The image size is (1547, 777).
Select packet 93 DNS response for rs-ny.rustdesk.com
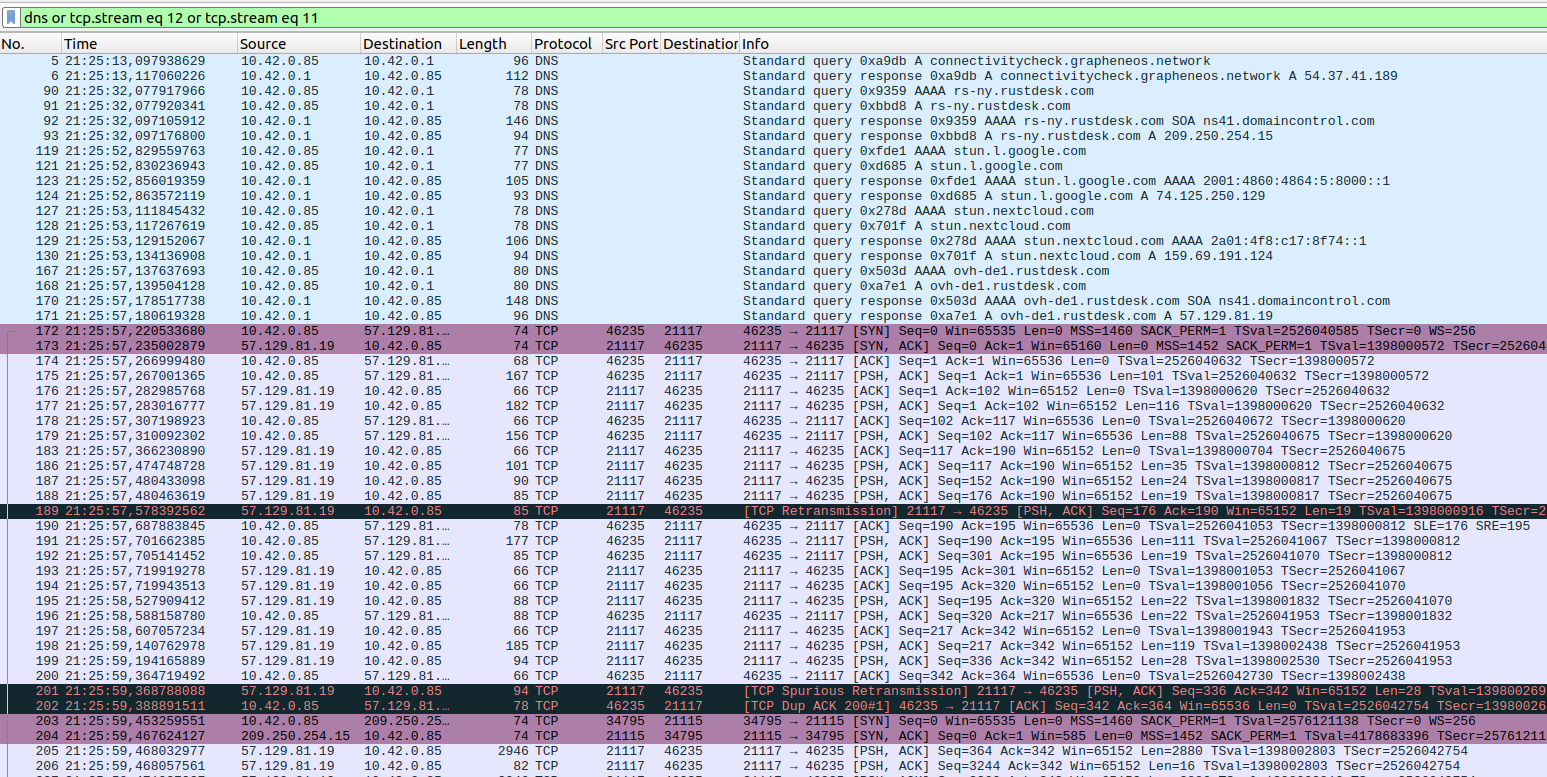[x=600, y=136]
